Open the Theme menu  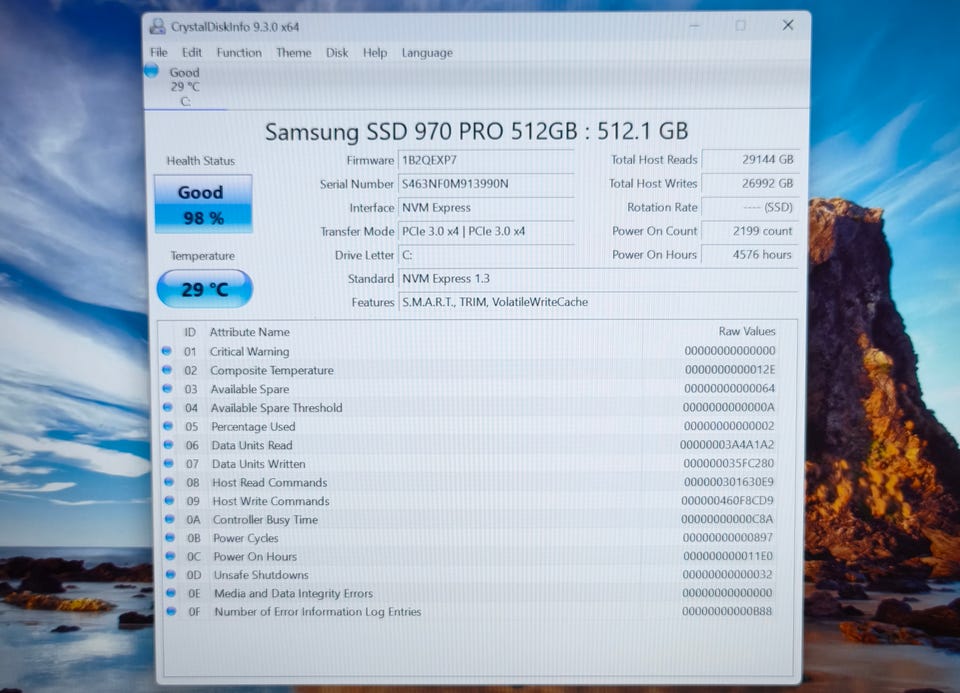point(294,53)
